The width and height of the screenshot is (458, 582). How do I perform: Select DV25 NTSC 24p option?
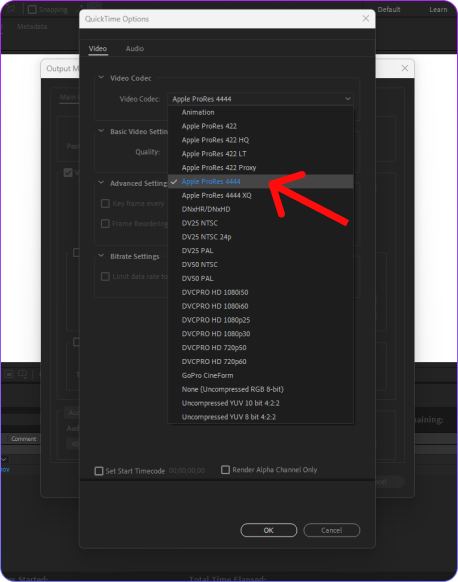tap(261, 237)
